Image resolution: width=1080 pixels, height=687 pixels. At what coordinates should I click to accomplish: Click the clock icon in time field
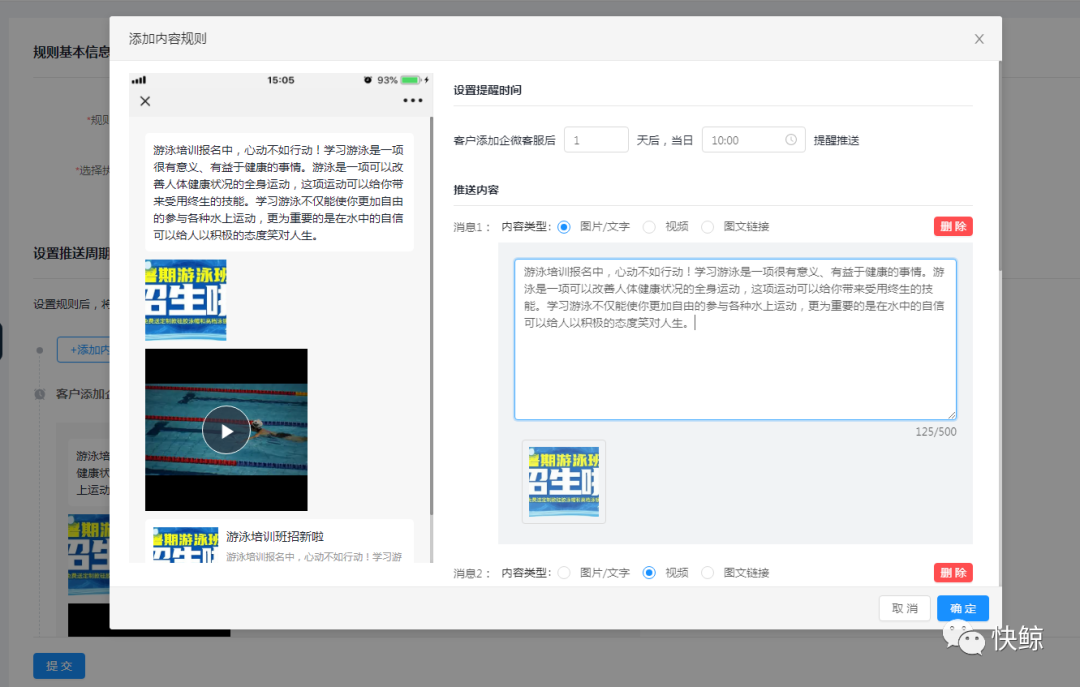tap(791, 140)
